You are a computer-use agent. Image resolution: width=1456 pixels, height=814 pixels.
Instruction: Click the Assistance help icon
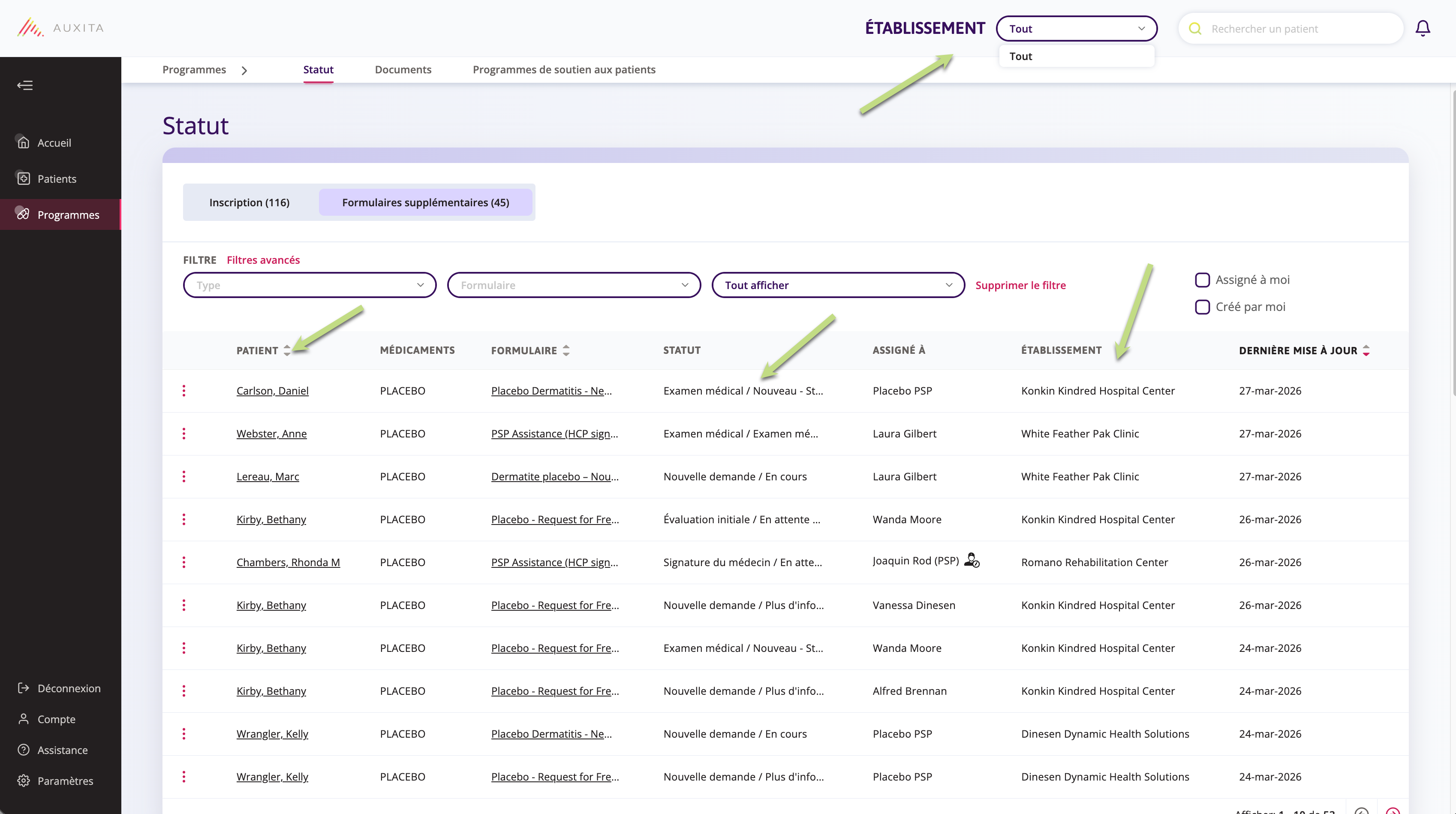click(23, 750)
